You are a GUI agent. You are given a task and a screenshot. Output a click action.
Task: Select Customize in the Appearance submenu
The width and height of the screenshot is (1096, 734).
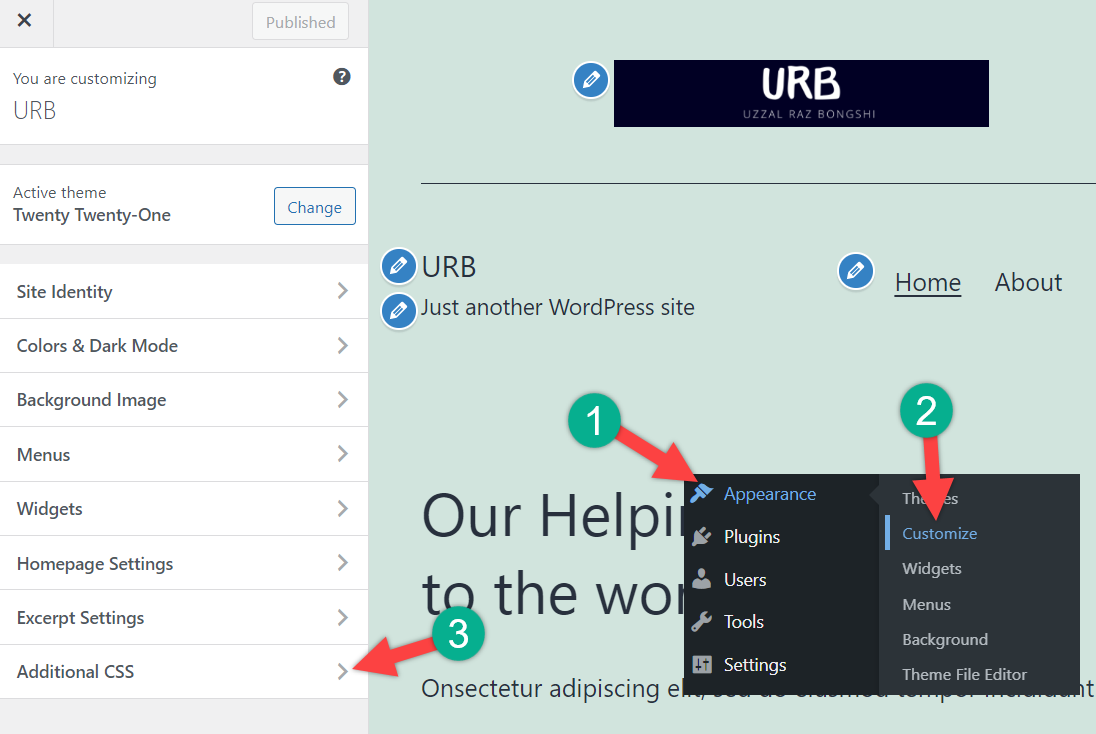click(x=939, y=534)
